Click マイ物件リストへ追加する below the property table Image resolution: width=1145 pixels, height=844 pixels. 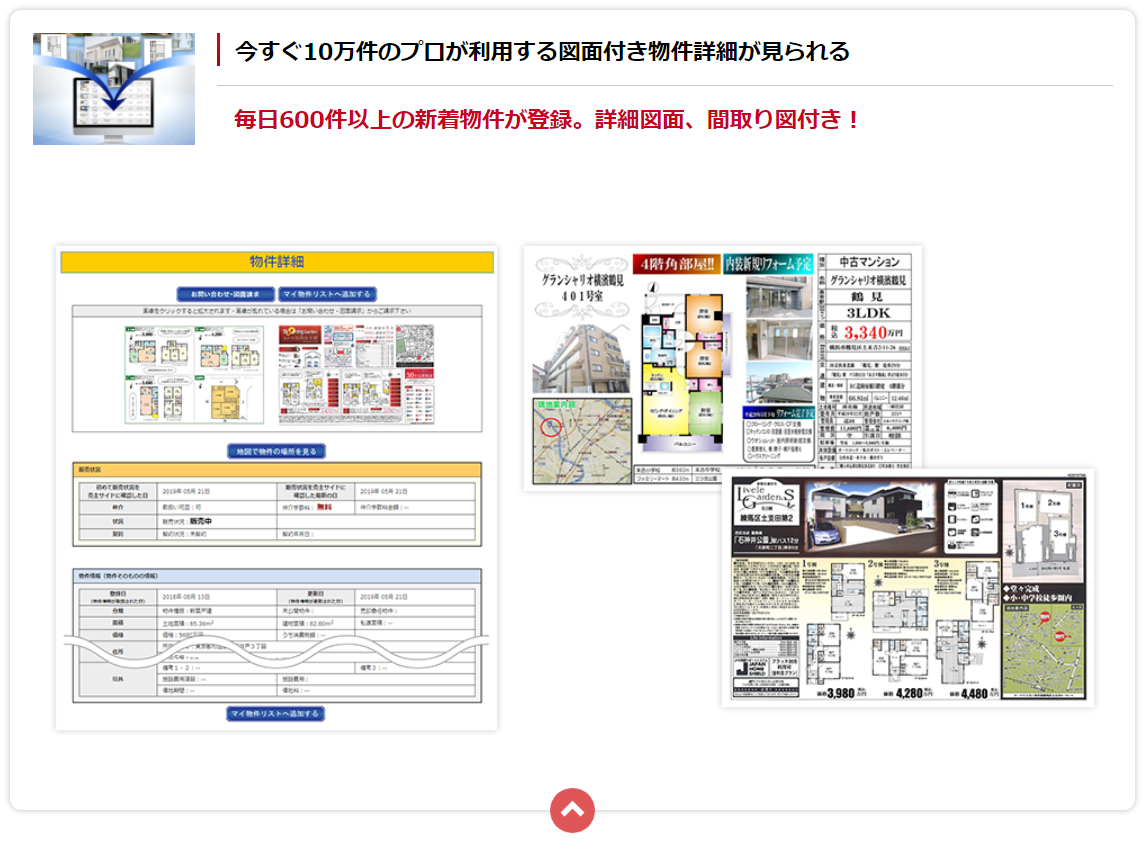click(x=276, y=713)
